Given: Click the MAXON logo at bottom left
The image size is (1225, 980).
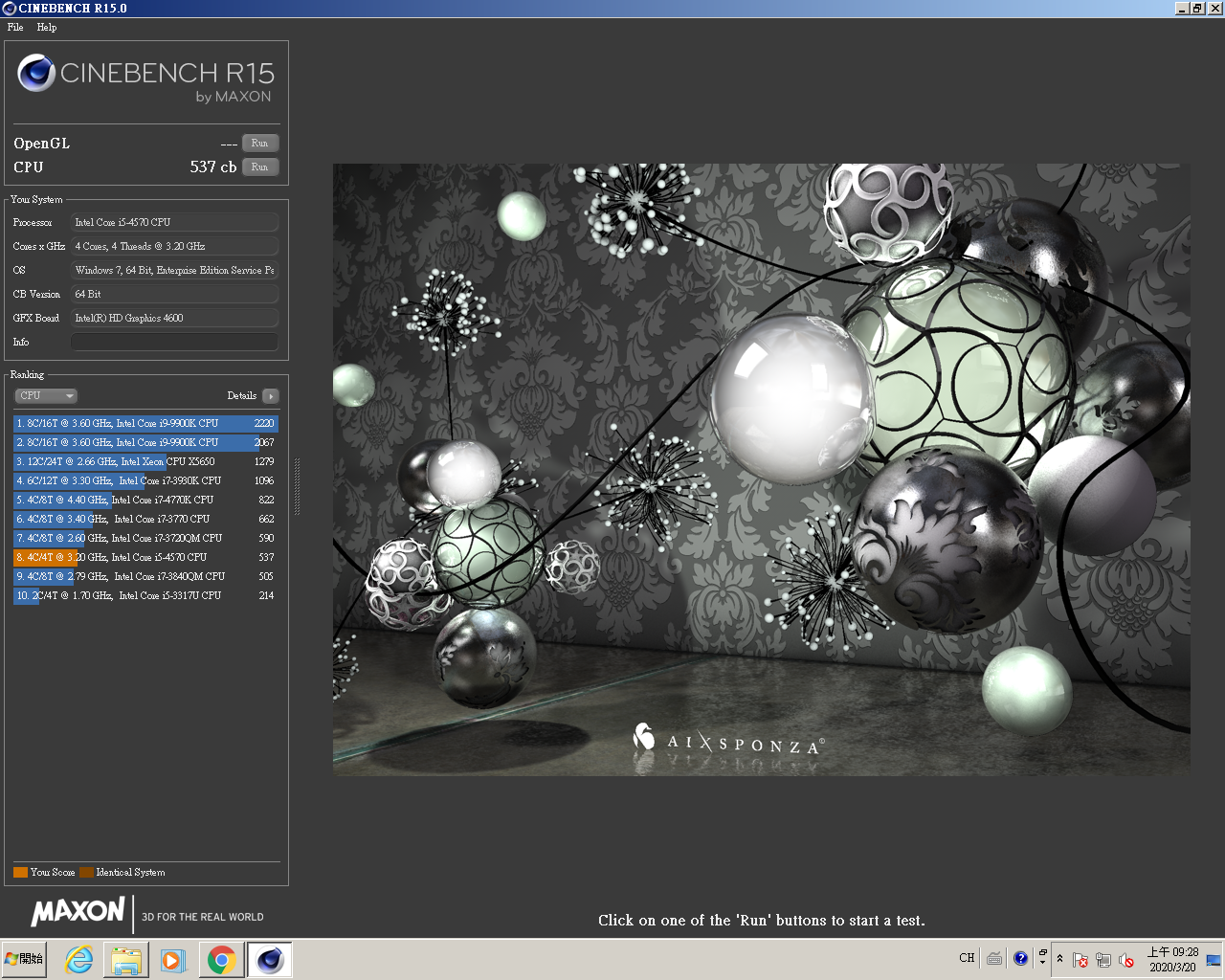Looking at the screenshot, I should click(78, 911).
